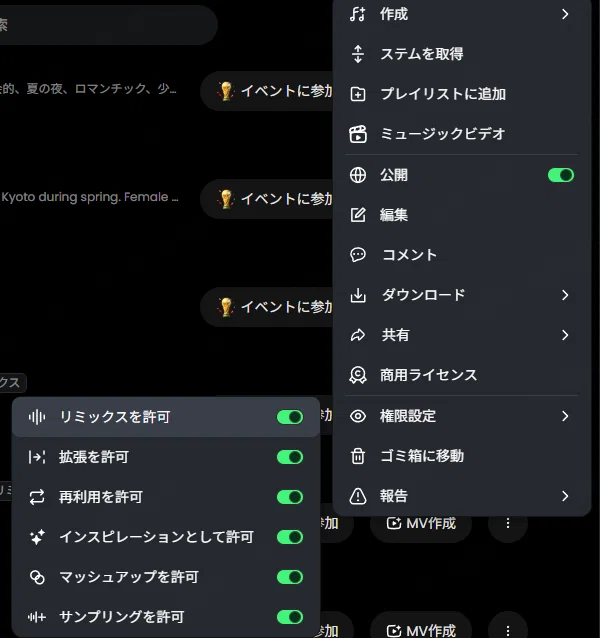
Task: Toggle the 公開 public switch off
Action: point(561,175)
